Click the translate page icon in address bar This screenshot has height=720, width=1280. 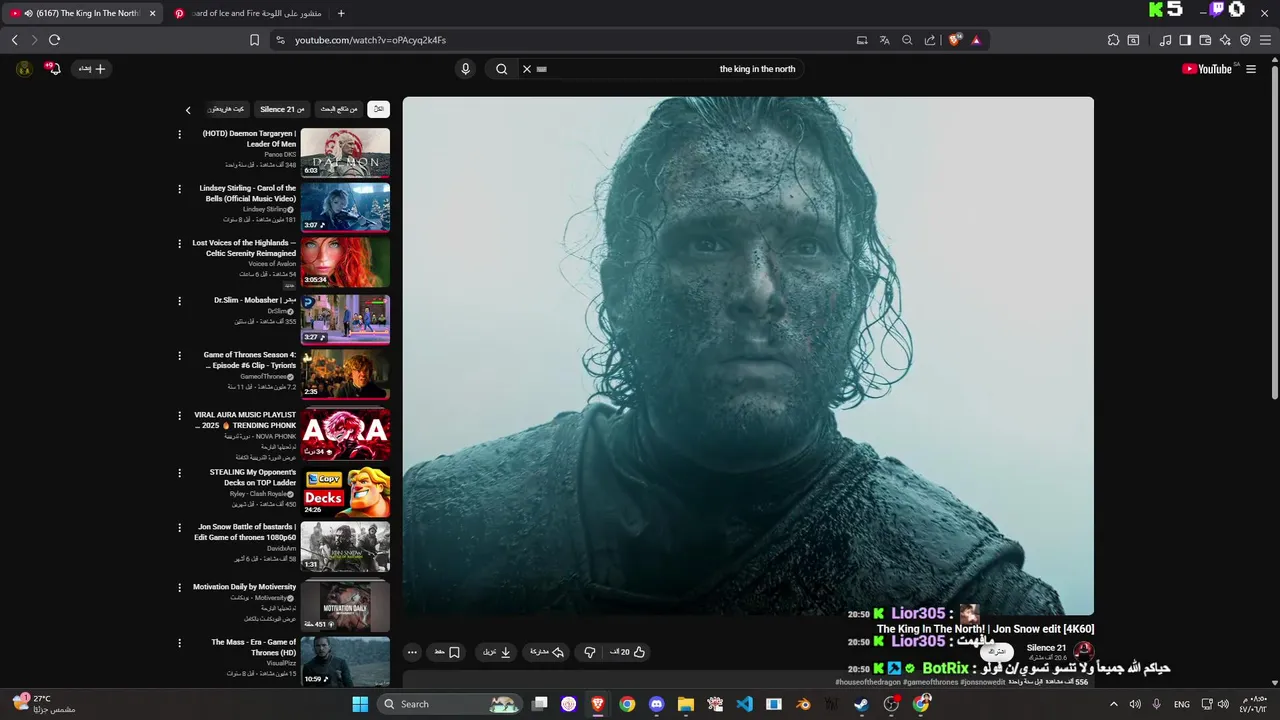pyautogui.click(x=884, y=40)
